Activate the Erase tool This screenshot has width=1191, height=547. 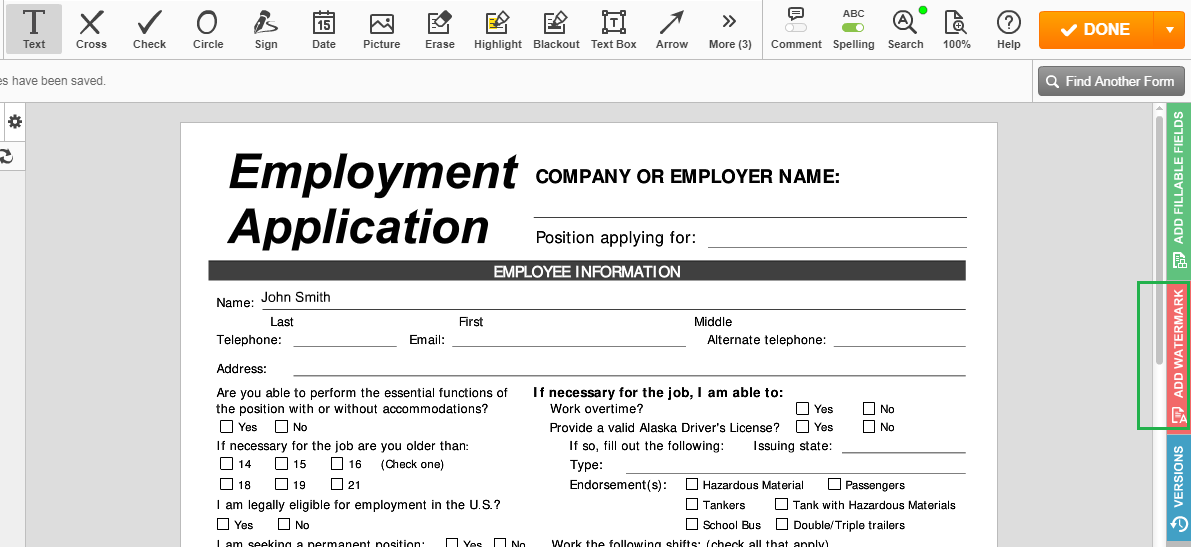point(440,29)
